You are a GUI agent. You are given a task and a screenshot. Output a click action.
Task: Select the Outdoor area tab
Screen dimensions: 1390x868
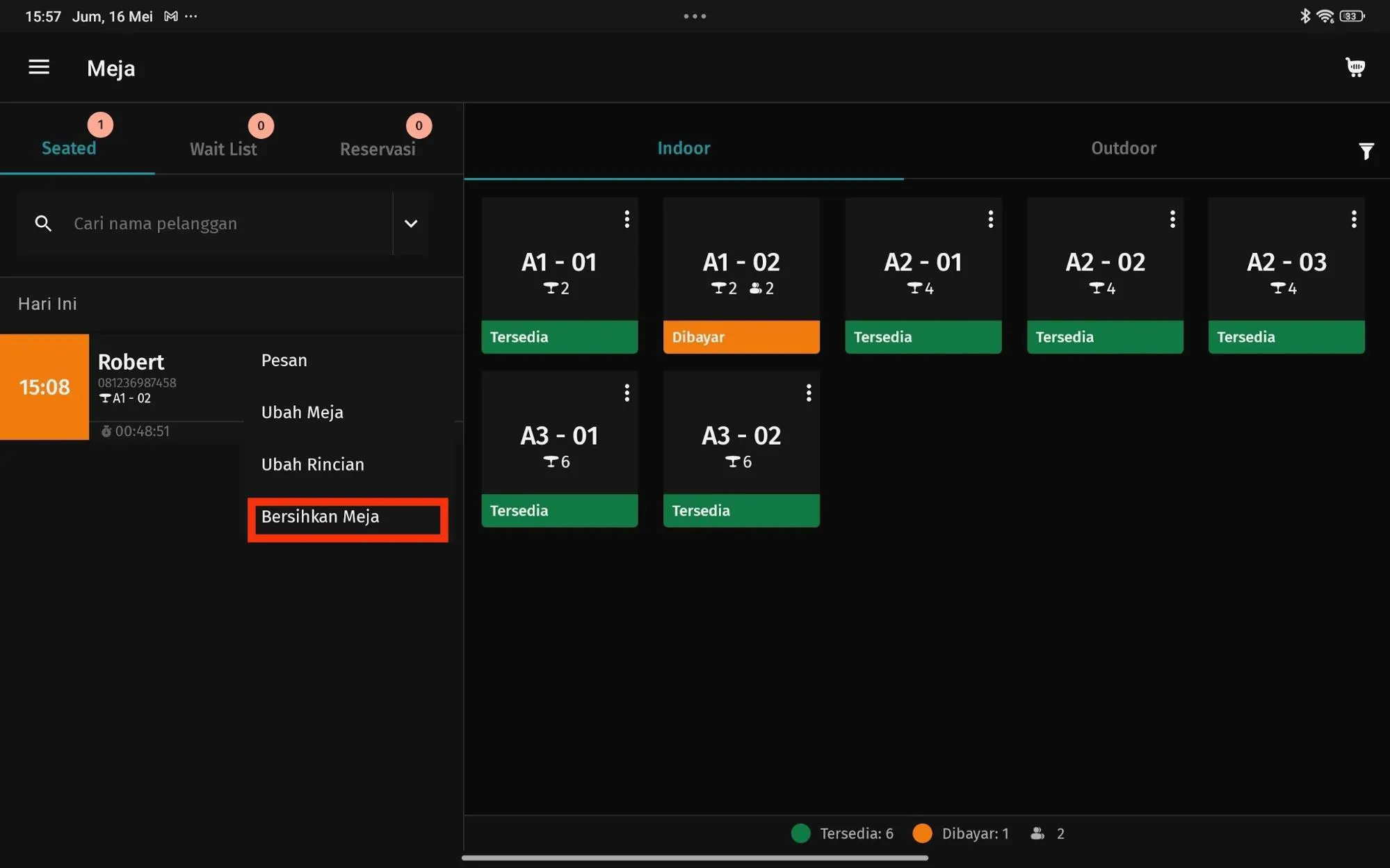[1124, 148]
